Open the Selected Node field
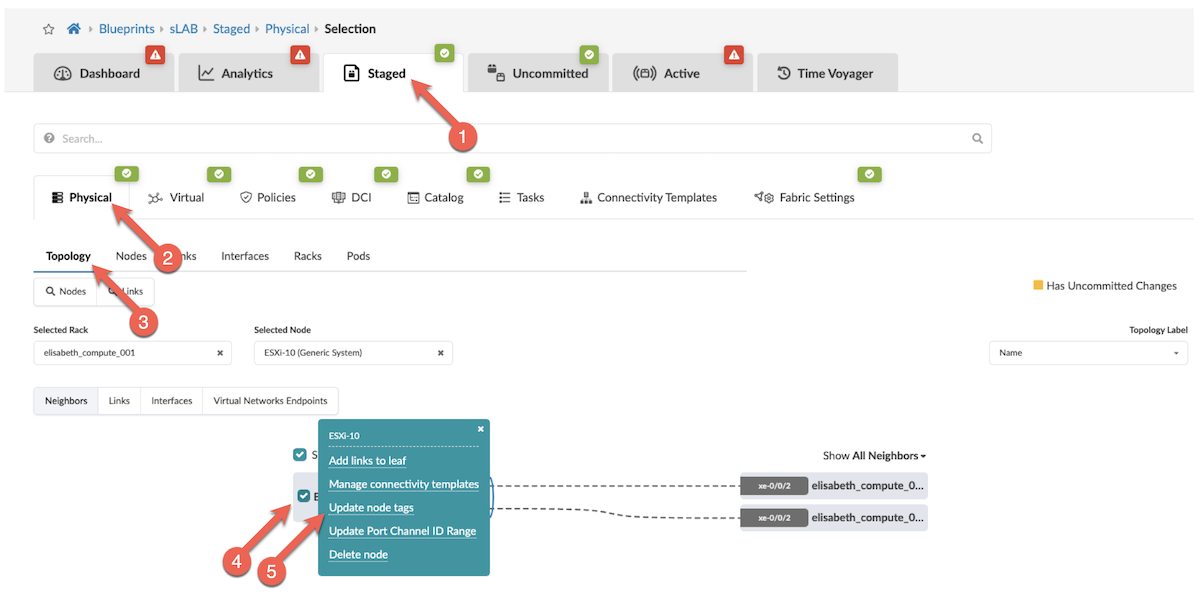This screenshot has width=1200, height=599. [353, 353]
